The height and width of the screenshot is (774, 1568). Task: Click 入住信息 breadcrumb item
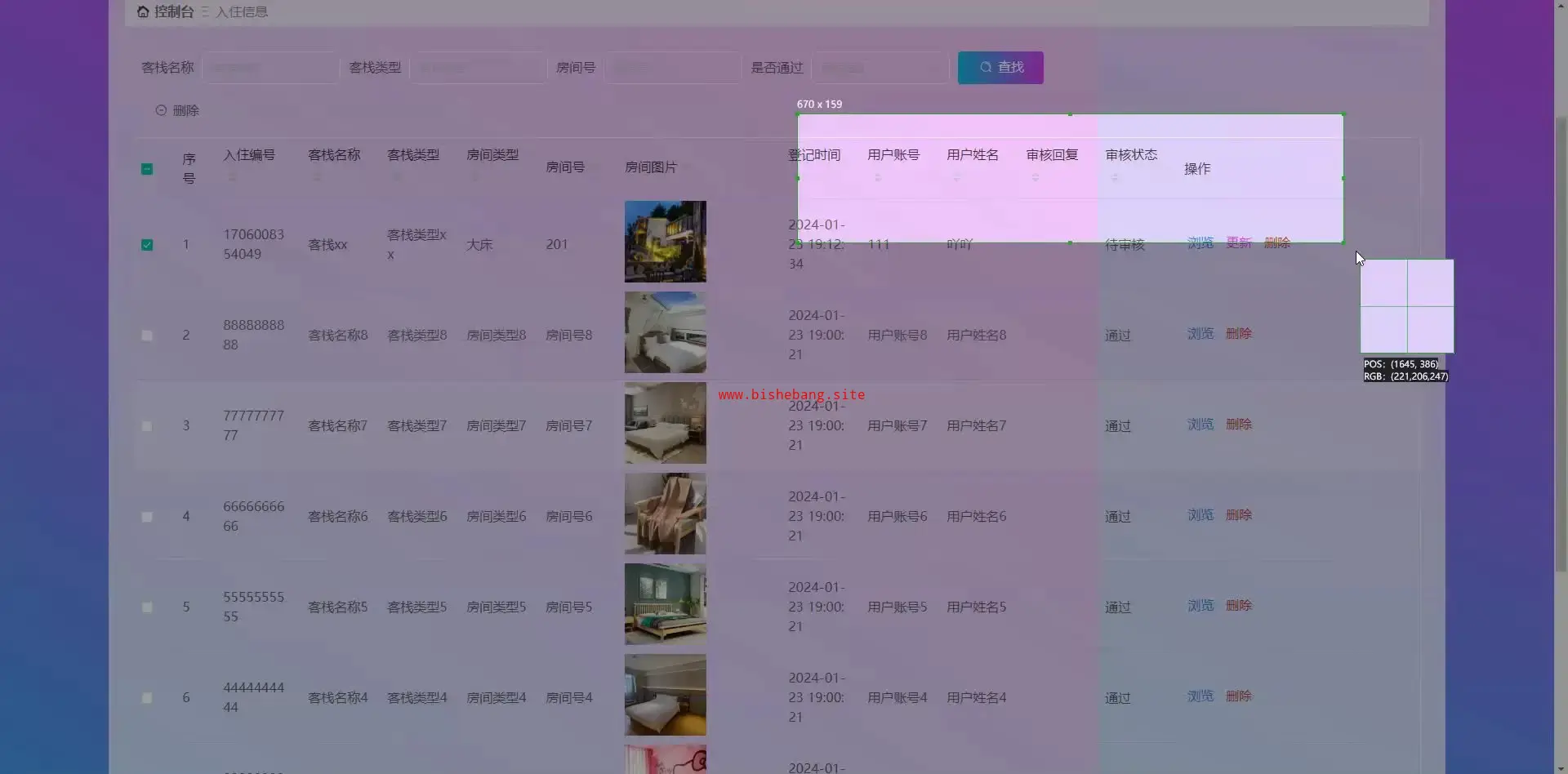point(242,11)
